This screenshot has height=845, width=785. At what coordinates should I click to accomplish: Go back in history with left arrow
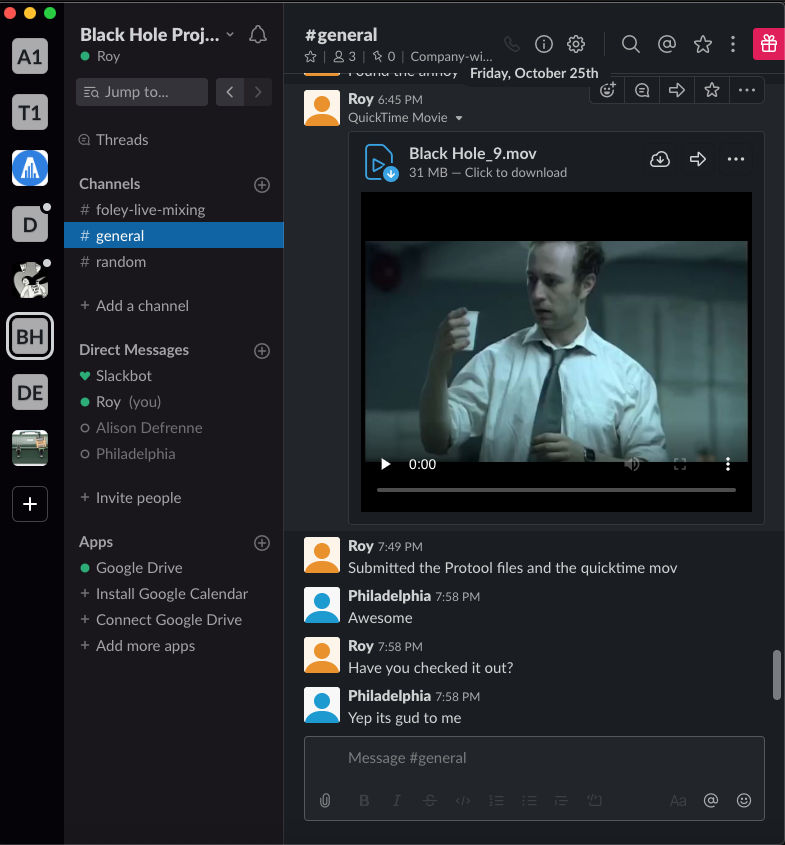pyautogui.click(x=230, y=92)
